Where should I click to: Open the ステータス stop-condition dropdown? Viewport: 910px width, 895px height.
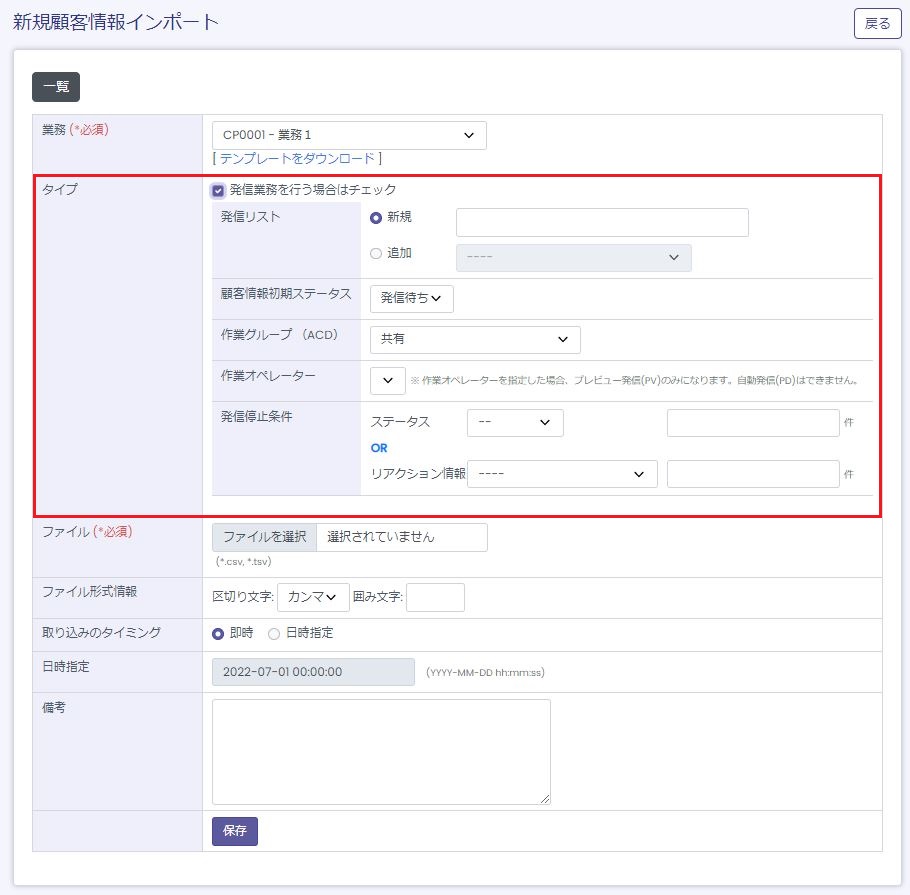pos(515,423)
